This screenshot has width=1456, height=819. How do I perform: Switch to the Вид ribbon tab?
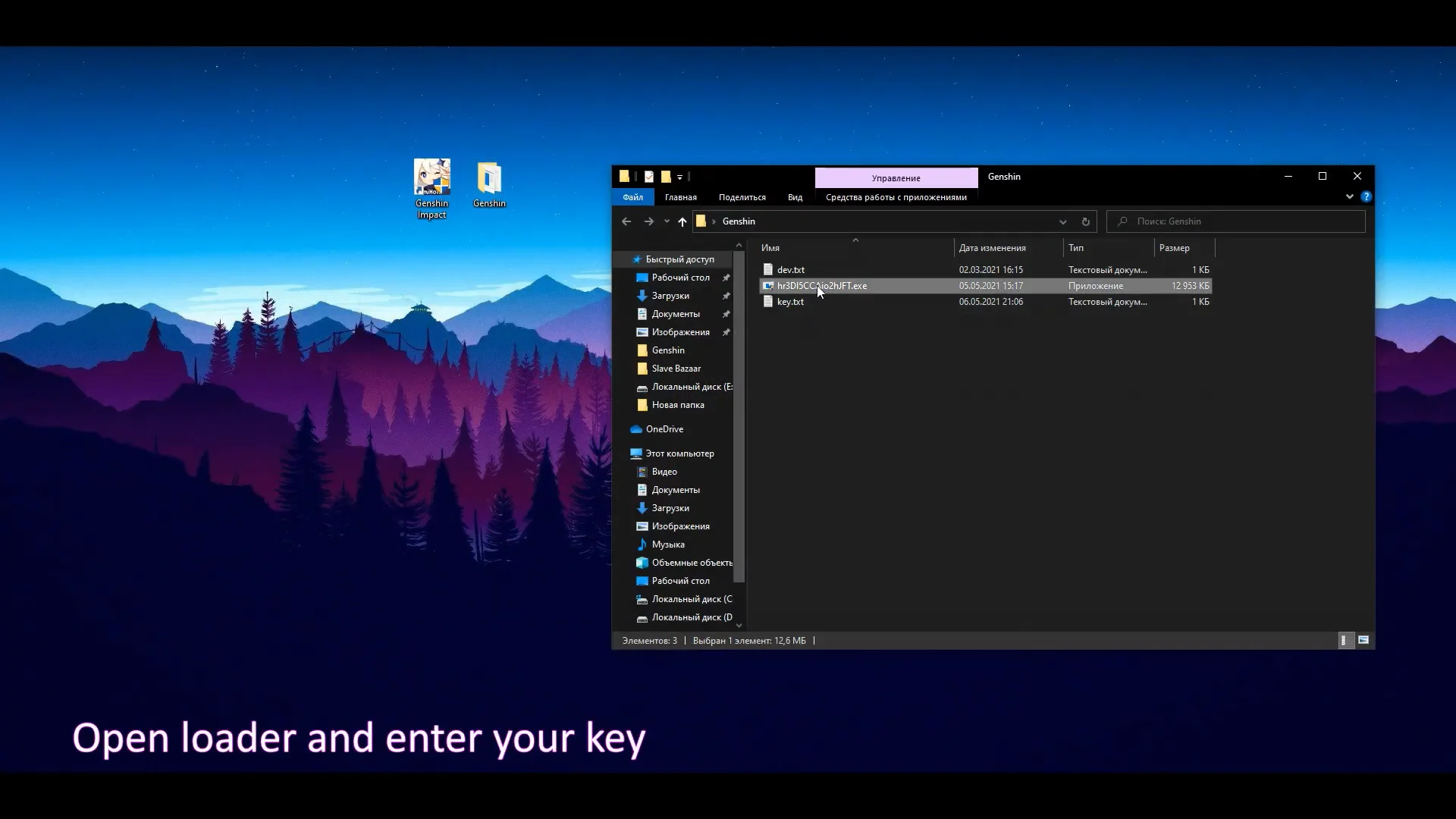795,197
